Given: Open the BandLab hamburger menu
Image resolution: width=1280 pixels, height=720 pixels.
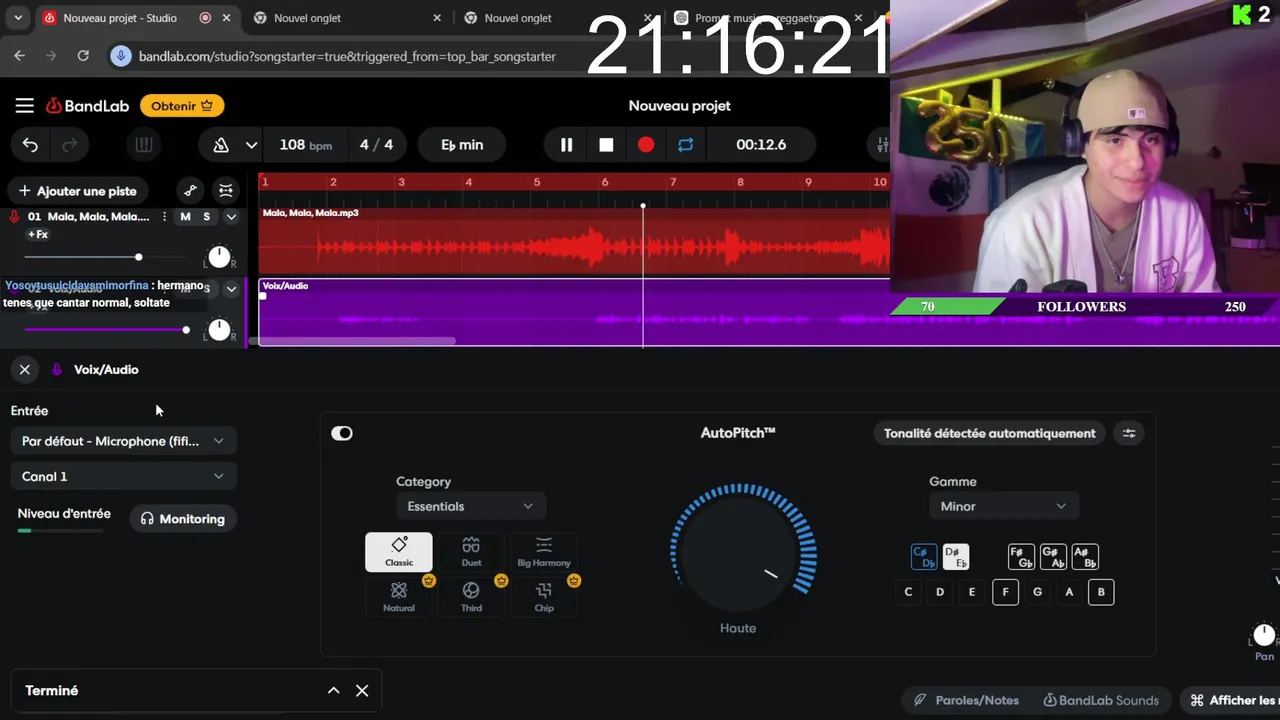Looking at the screenshot, I should 25,106.
